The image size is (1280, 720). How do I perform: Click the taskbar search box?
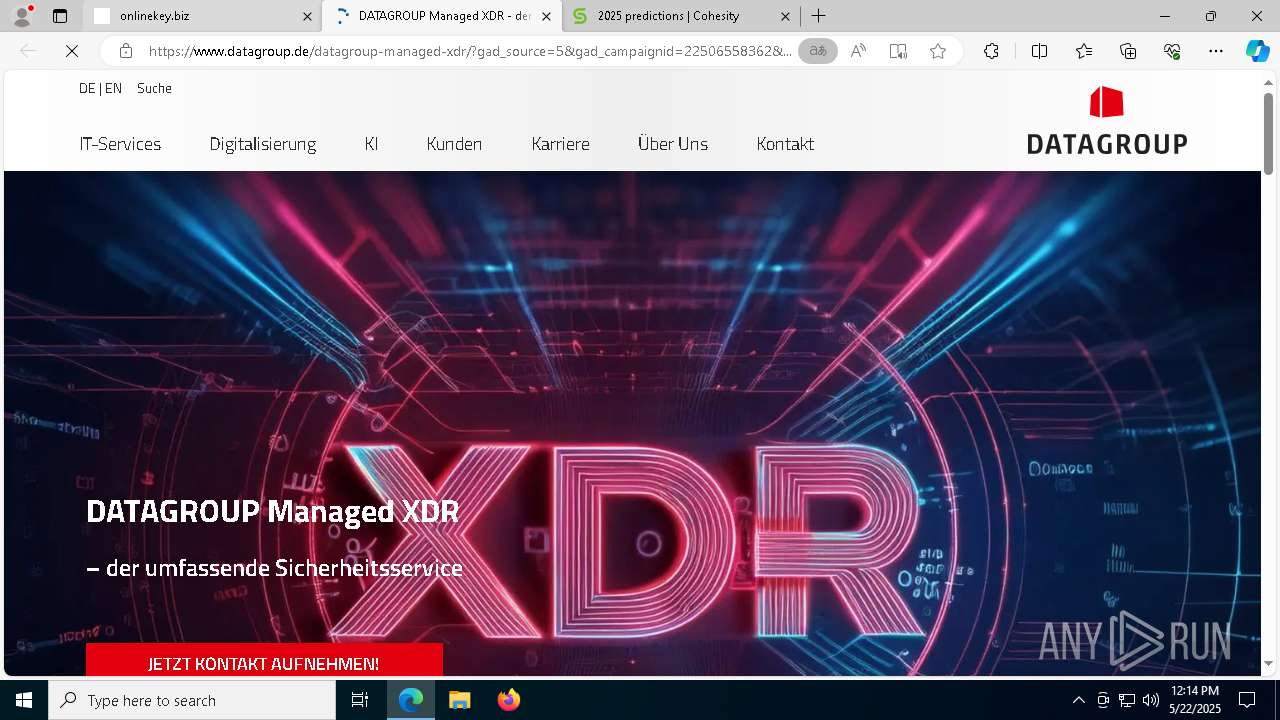point(192,700)
